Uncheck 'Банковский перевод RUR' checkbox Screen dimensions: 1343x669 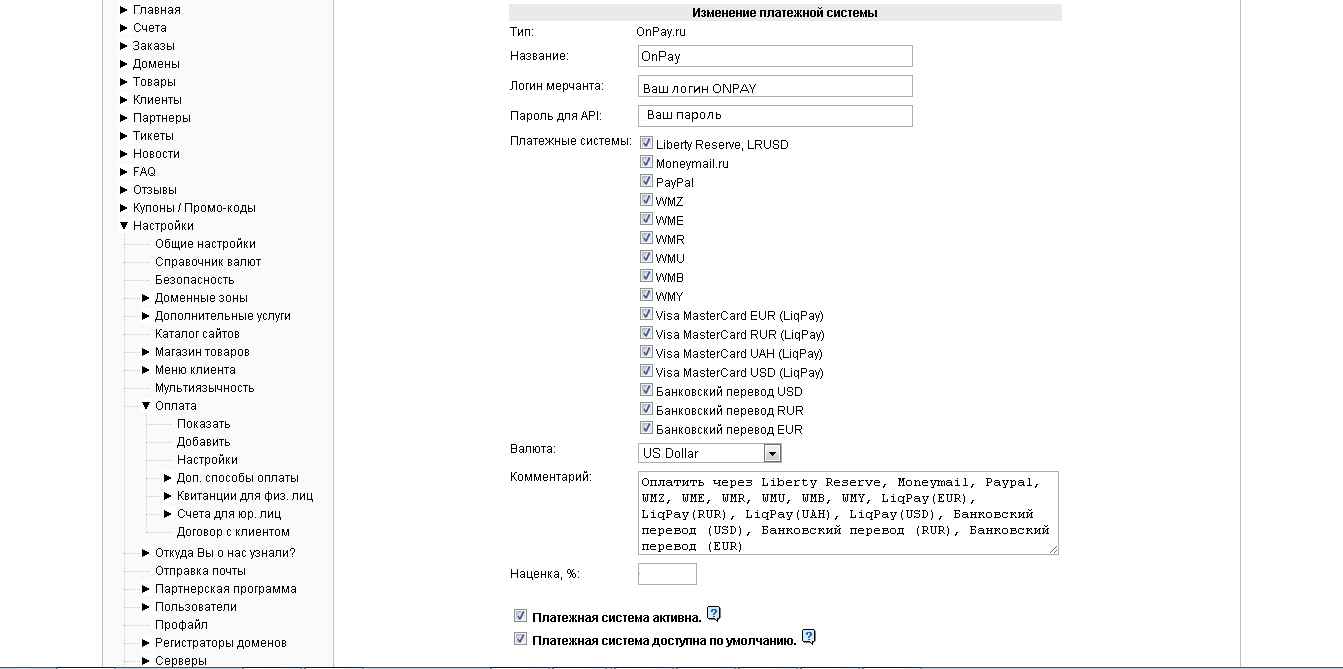(646, 409)
